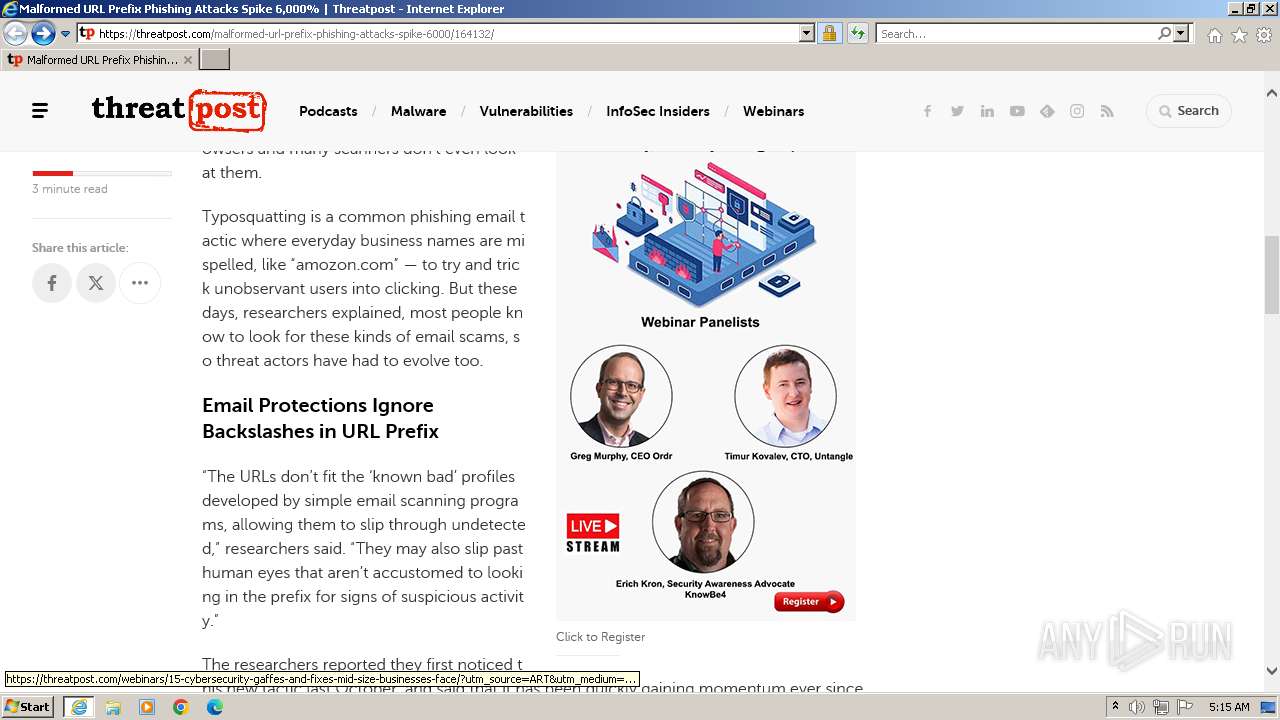Click the search magnifier in IE search box
The width and height of the screenshot is (1280, 720).
click(1164, 33)
